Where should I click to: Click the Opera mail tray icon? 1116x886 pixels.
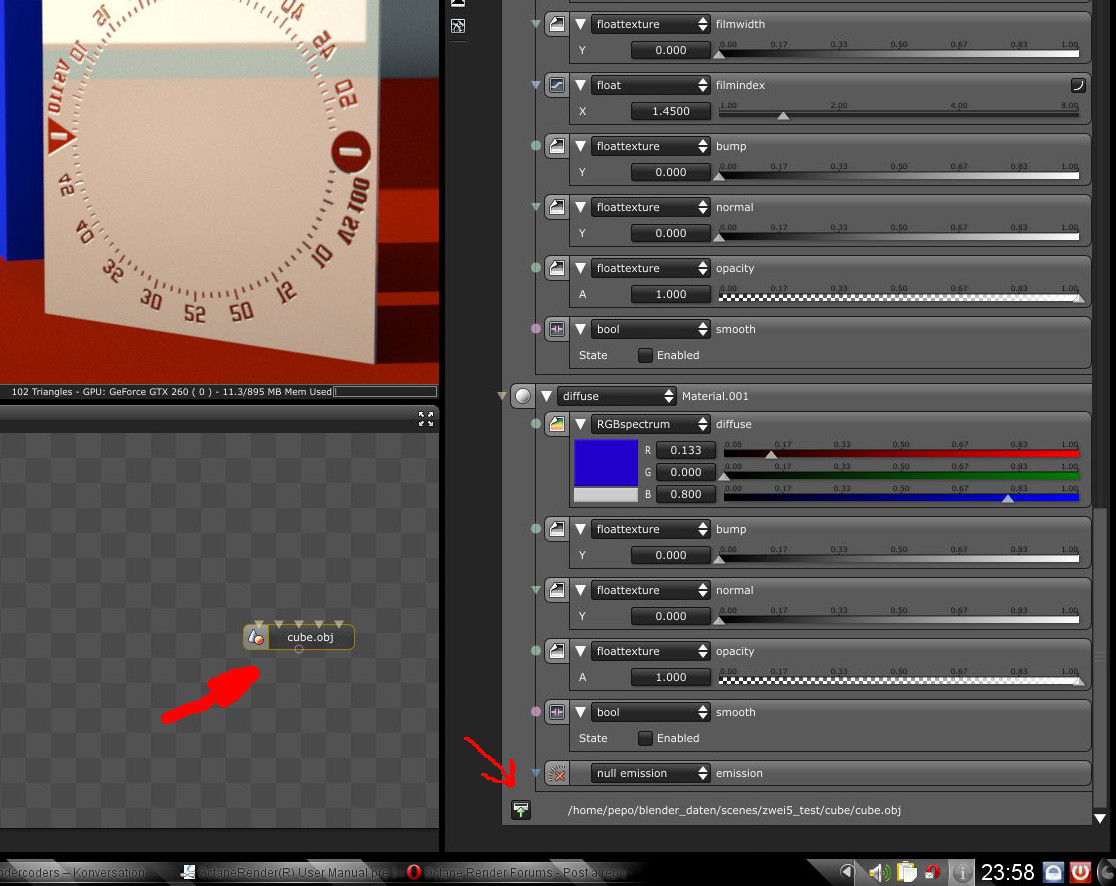tap(932, 872)
